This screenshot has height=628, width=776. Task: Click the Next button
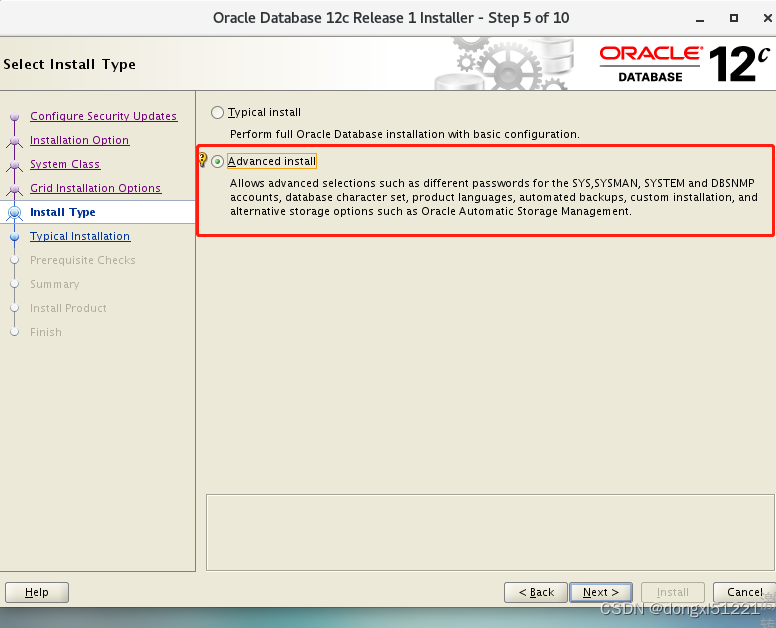pyautogui.click(x=601, y=592)
